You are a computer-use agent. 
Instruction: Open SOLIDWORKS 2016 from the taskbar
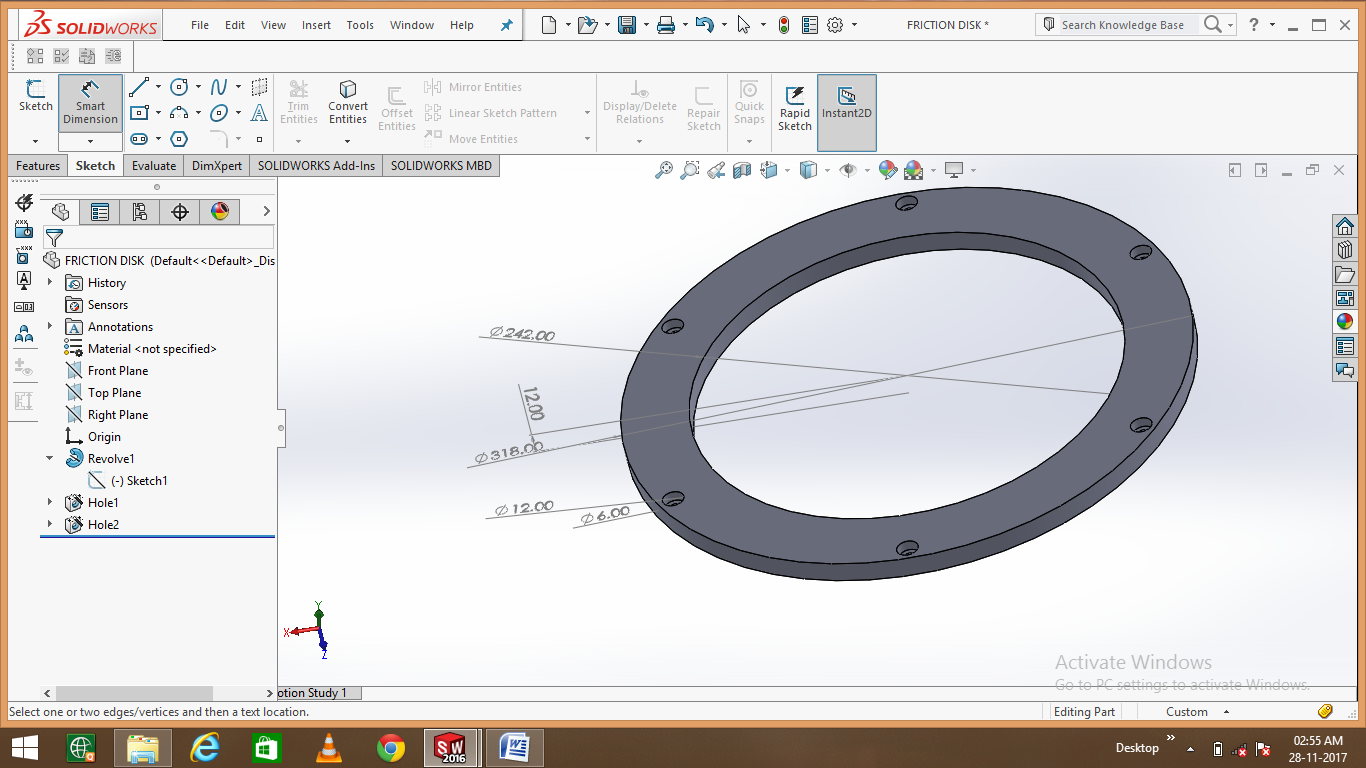coord(451,747)
